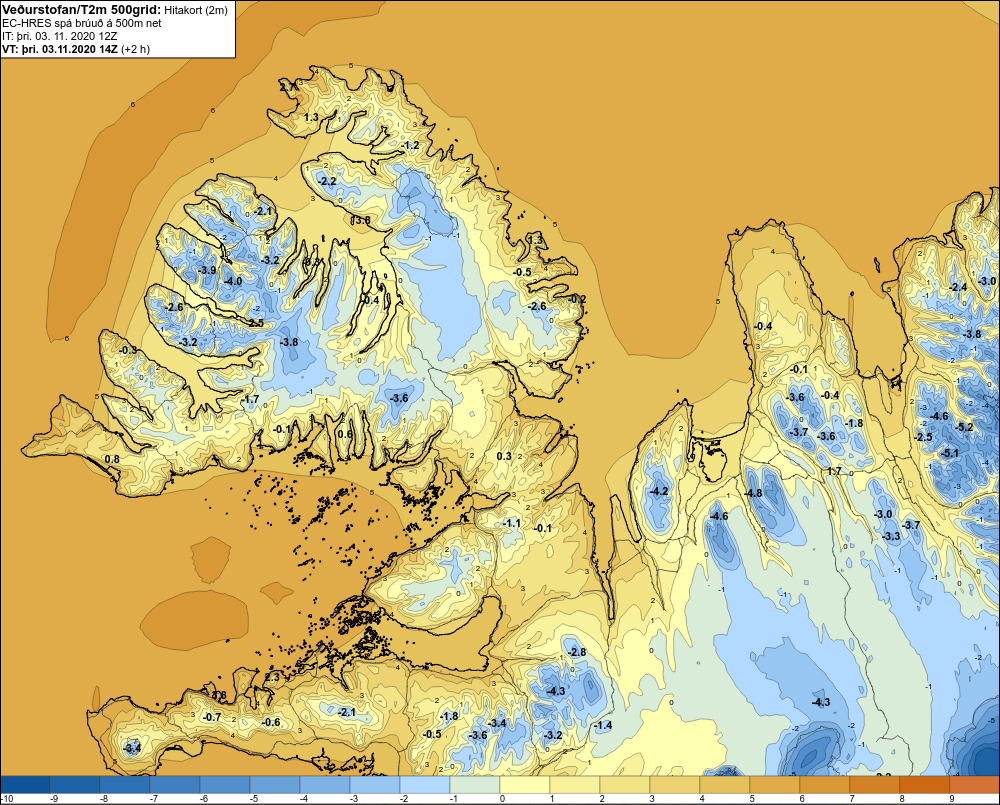Click the -0.2 temperature value on the map
This screenshot has width=1000, height=805.
pos(577,299)
